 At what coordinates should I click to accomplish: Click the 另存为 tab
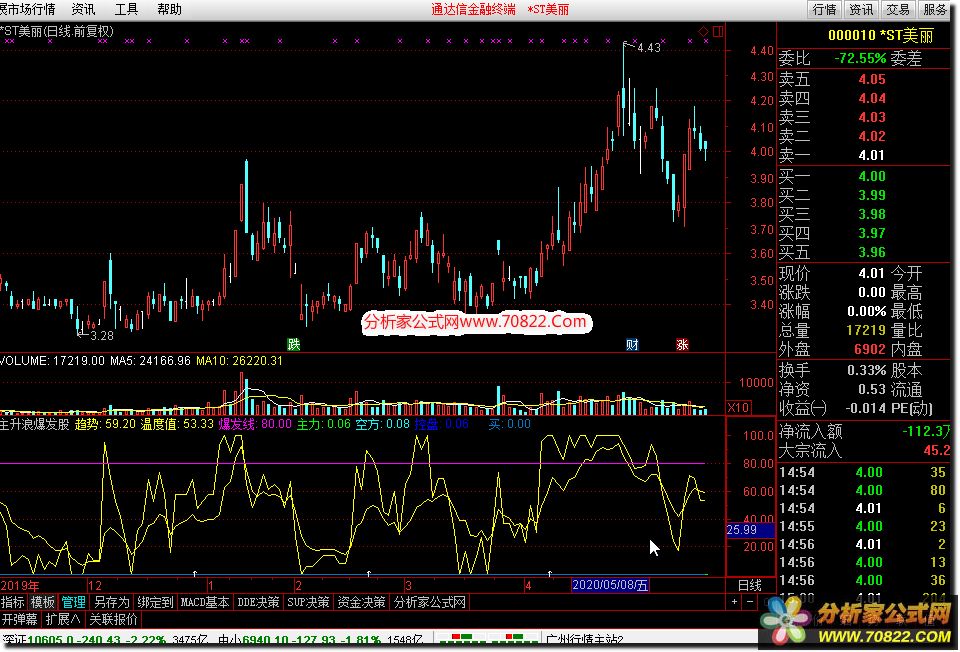111,602
